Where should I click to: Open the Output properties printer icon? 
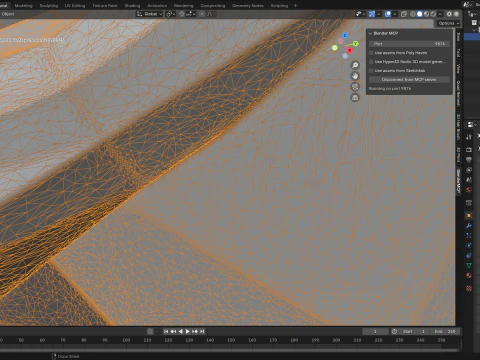469,160
